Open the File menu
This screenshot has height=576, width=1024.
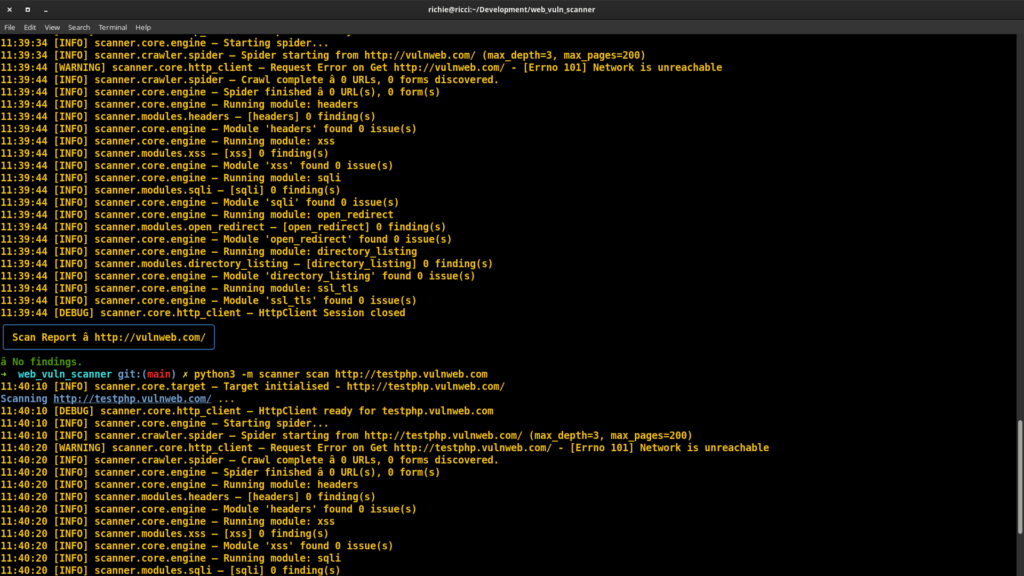pos(10,27)
